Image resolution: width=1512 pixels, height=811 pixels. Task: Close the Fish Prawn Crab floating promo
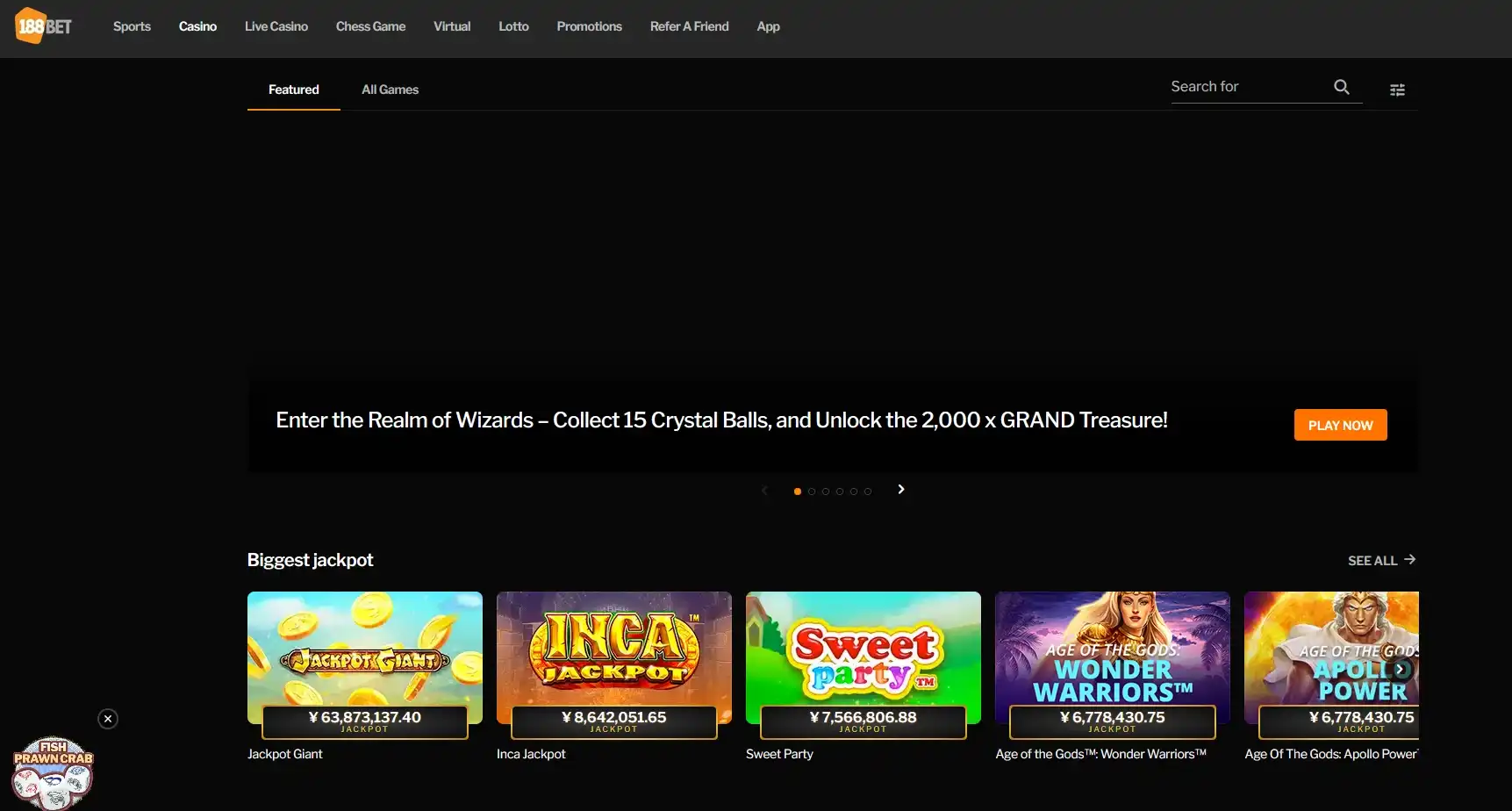point(108,719)
